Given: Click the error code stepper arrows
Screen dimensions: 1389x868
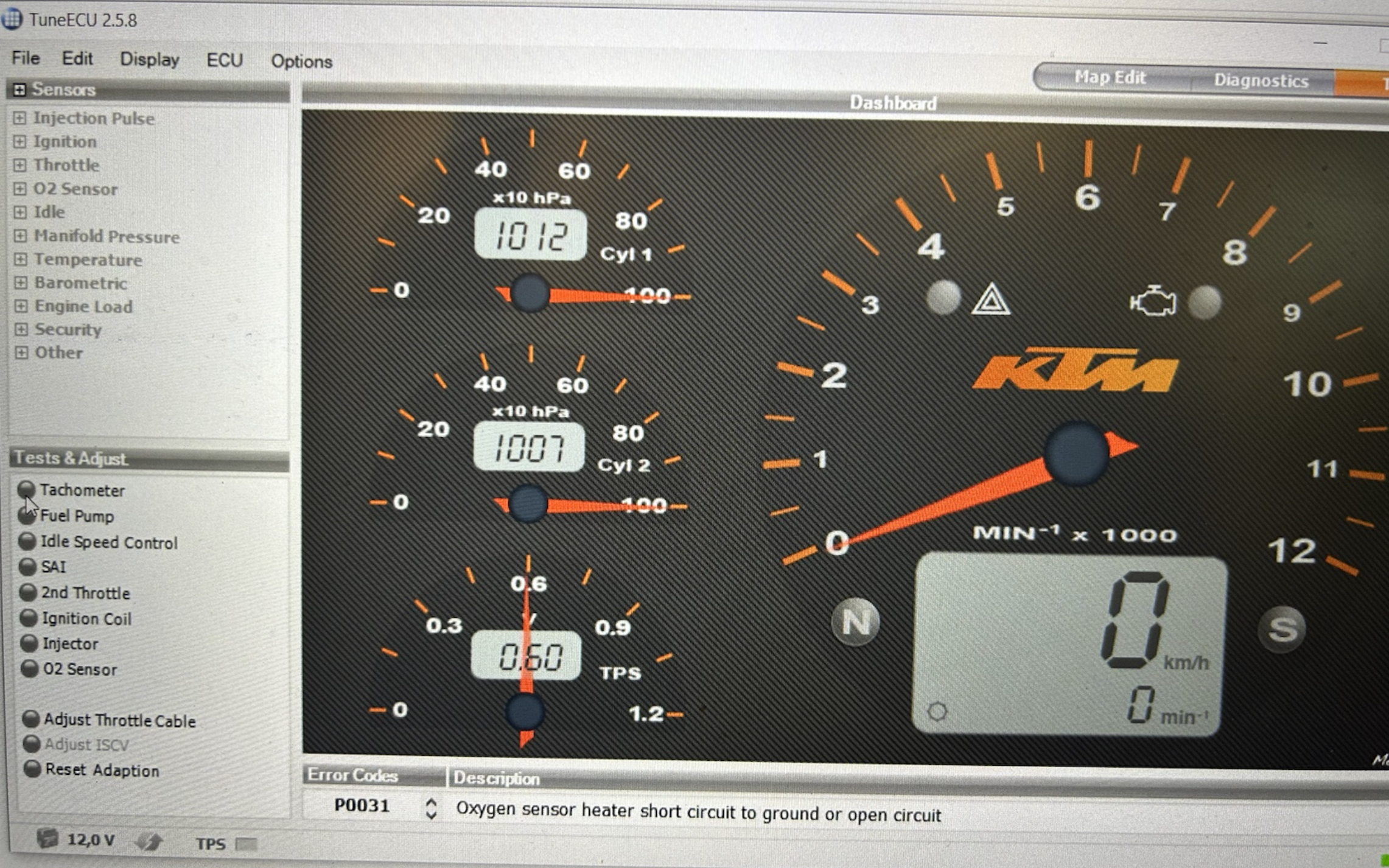Looking at the screenshot, I should pyautogui.click(x=431, y=808).
